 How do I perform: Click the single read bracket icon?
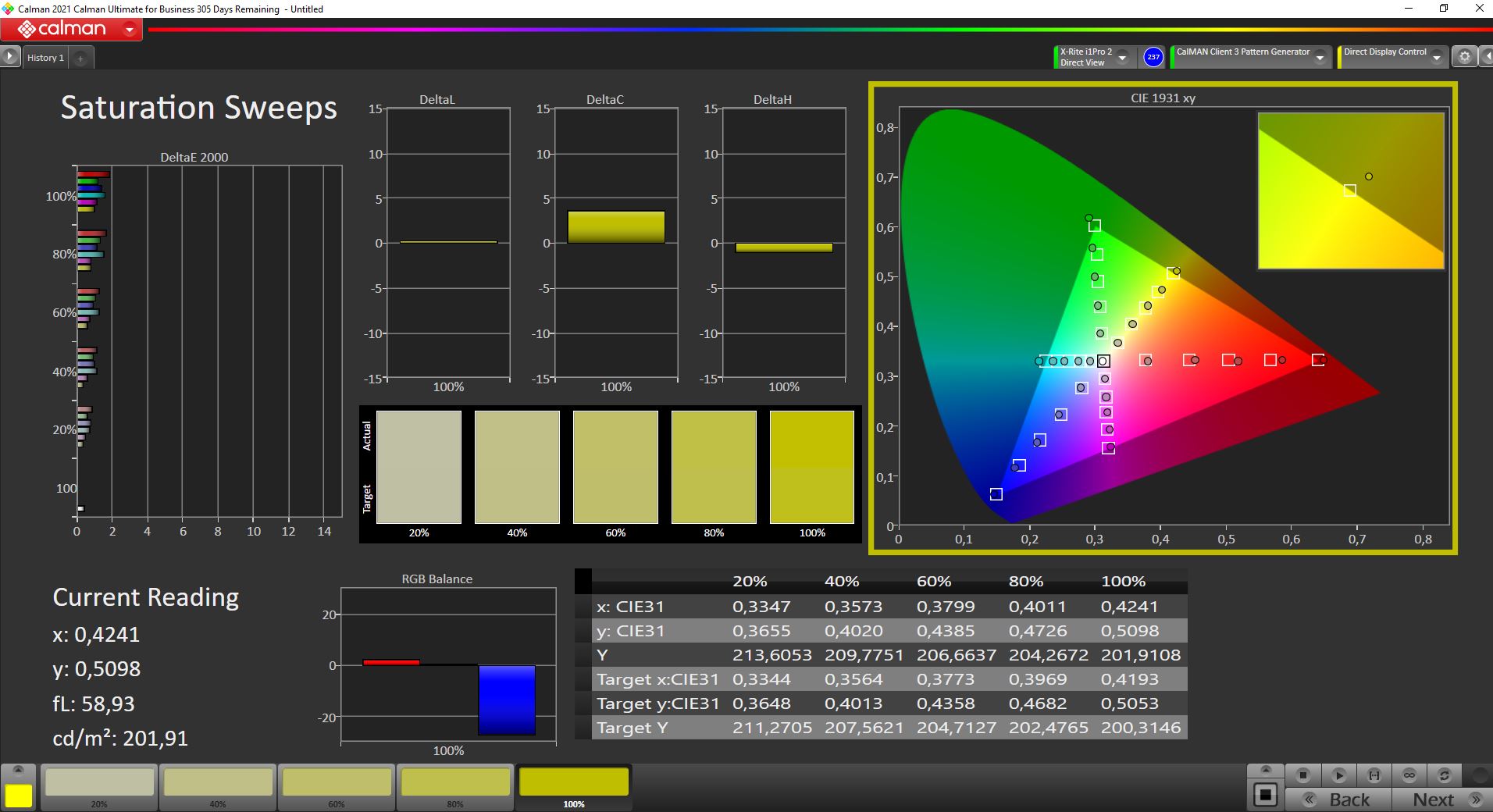pyautogui.click(x=1374, y=775)
